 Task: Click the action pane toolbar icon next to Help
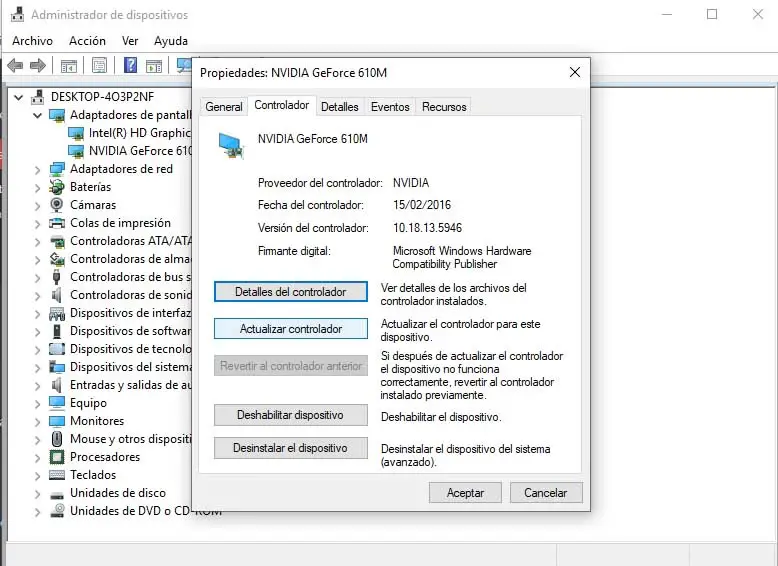[x=154, y=65]
